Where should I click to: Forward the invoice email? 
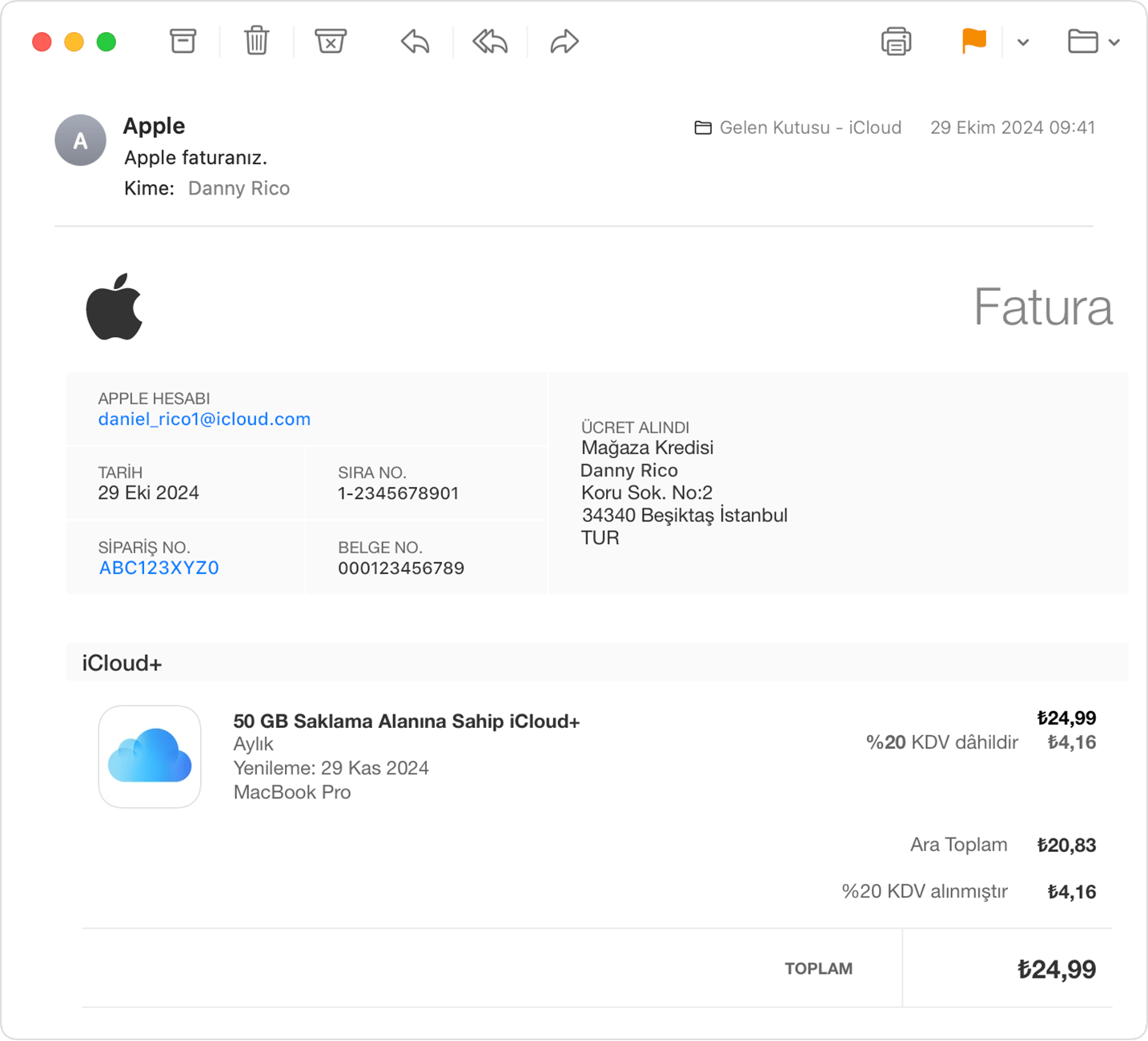[564, 41]
